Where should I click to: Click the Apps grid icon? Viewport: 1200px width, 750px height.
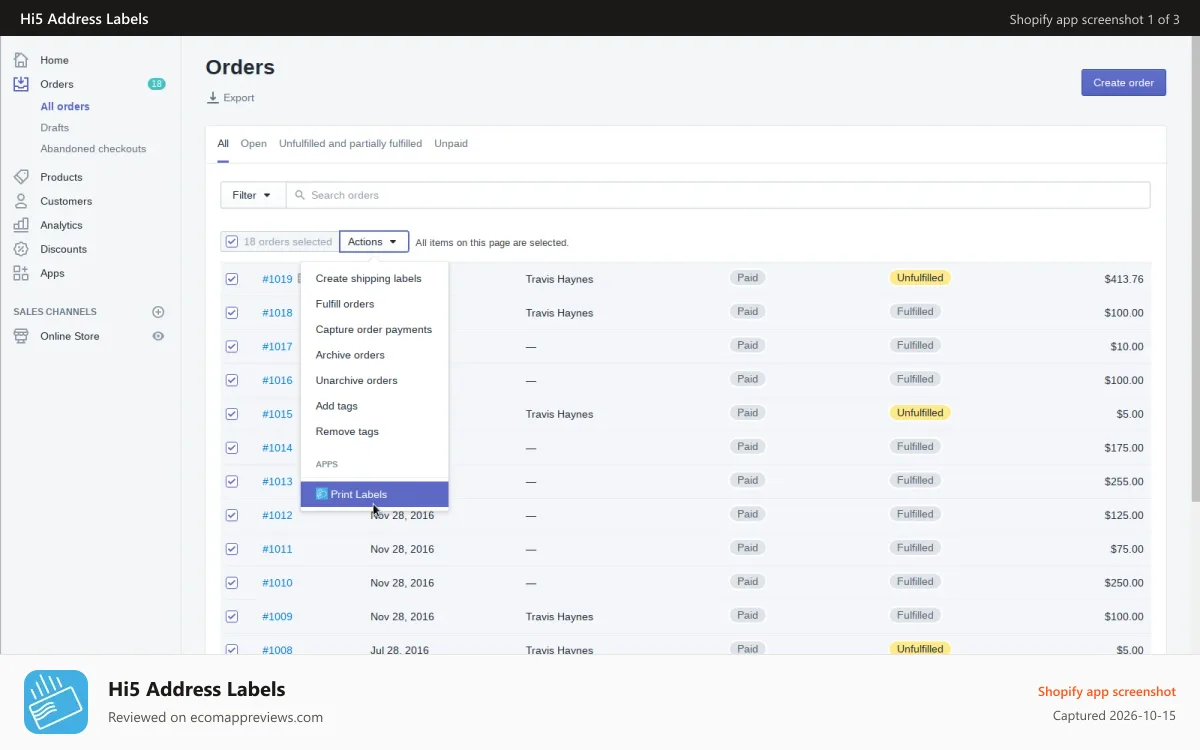click(x=21, y=273)
